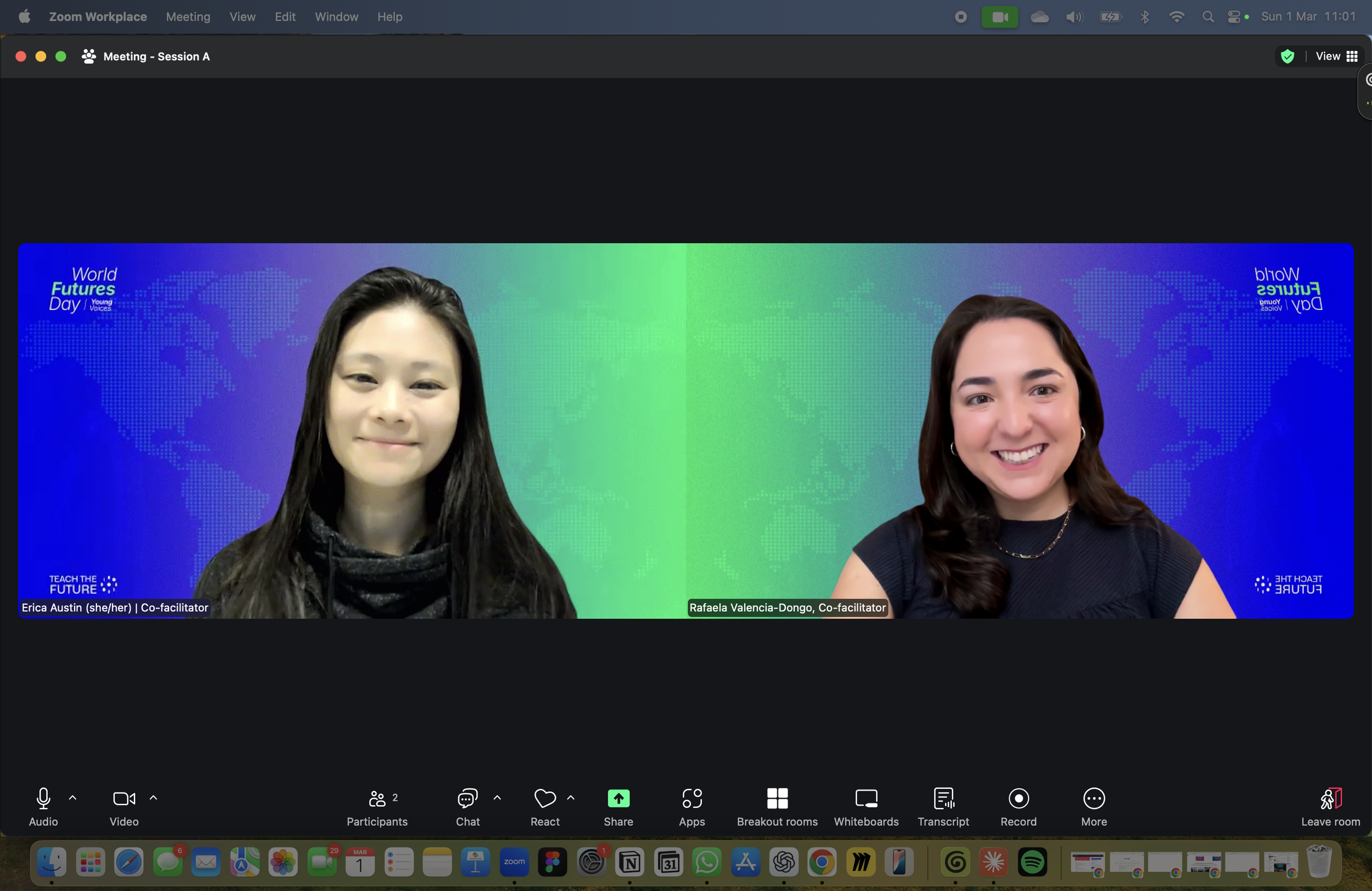This screenshot has width=1372, height=891.
Task: Click the green Share screen icon
Action: coord(618,798)
